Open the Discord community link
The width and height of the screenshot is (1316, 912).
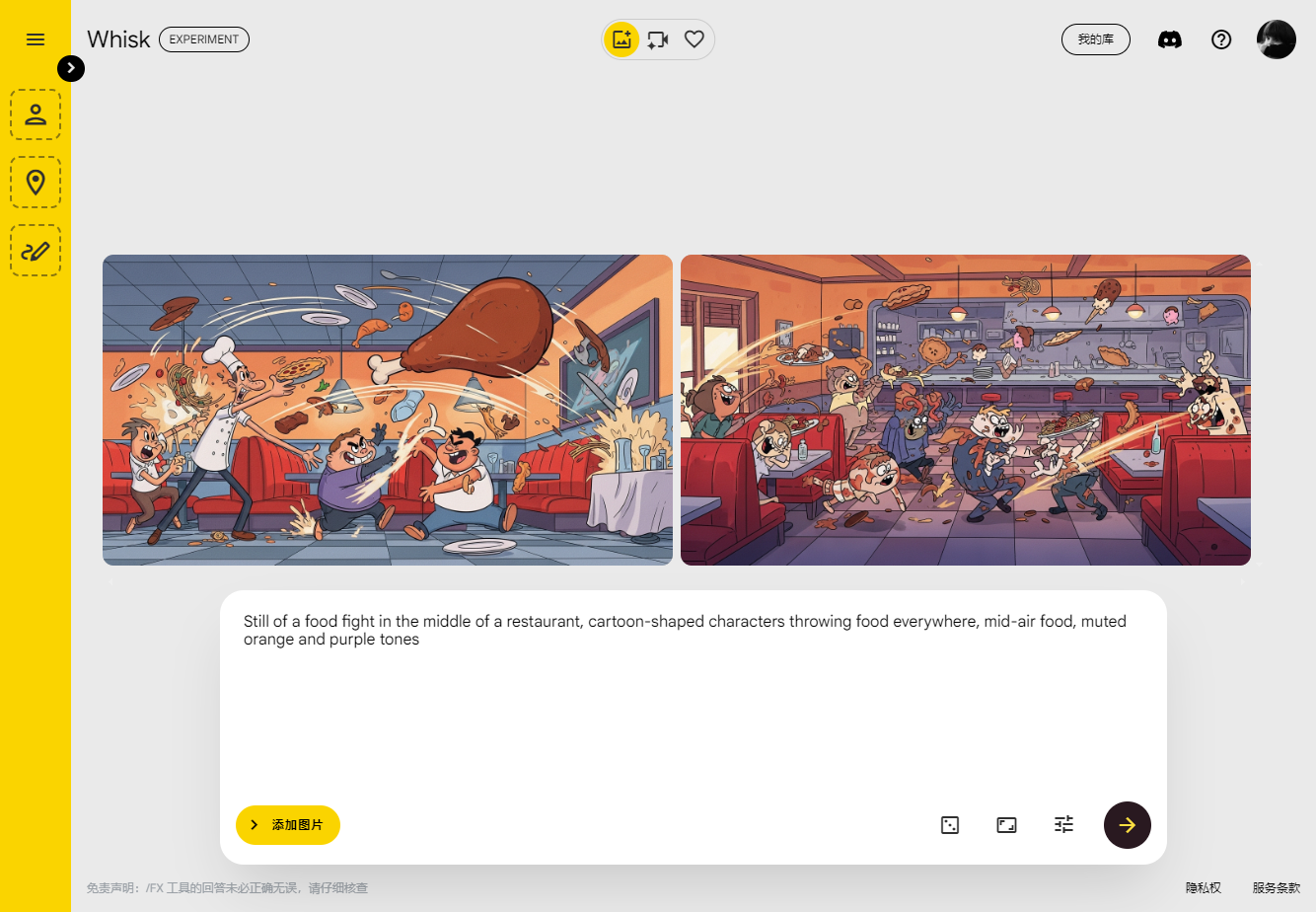point(1170,39)
